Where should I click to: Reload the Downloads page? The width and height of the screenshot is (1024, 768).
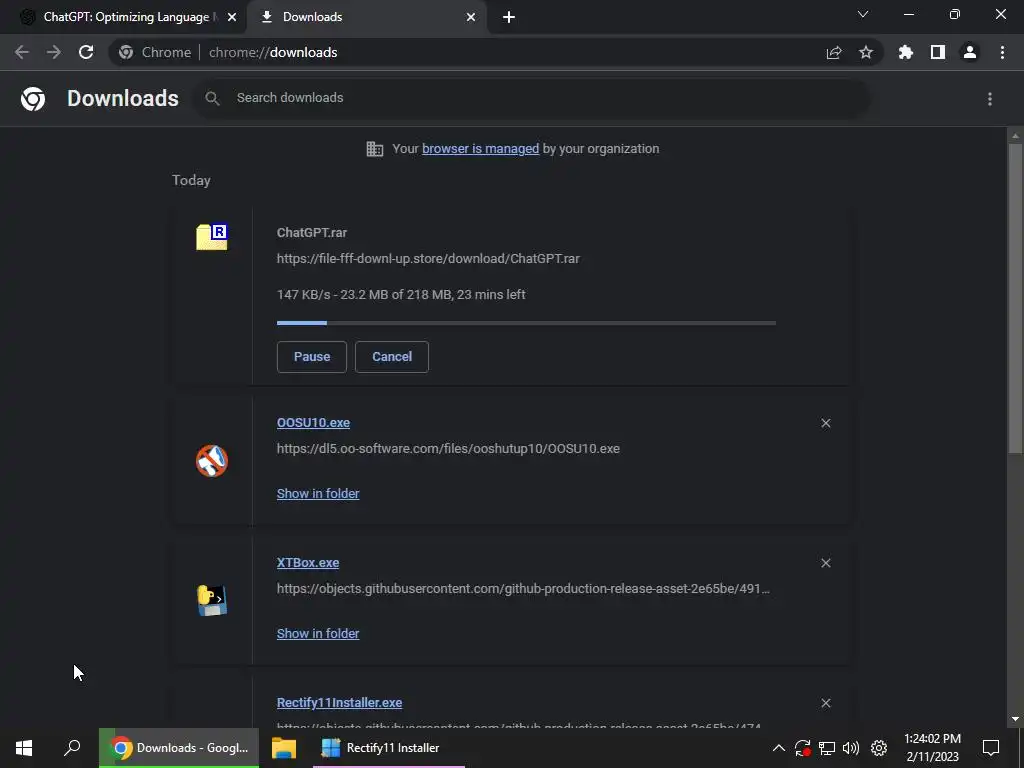(x=86, y=52)
